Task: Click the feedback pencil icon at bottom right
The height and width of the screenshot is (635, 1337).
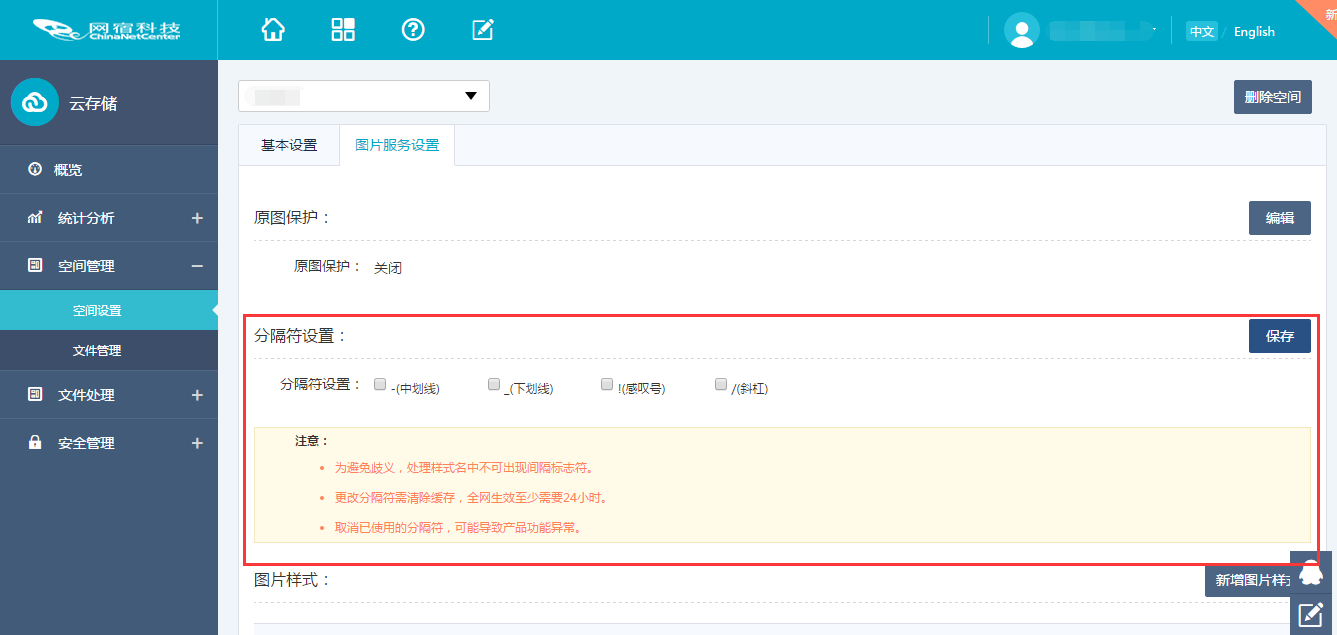Action: (x=1311, y=614)
